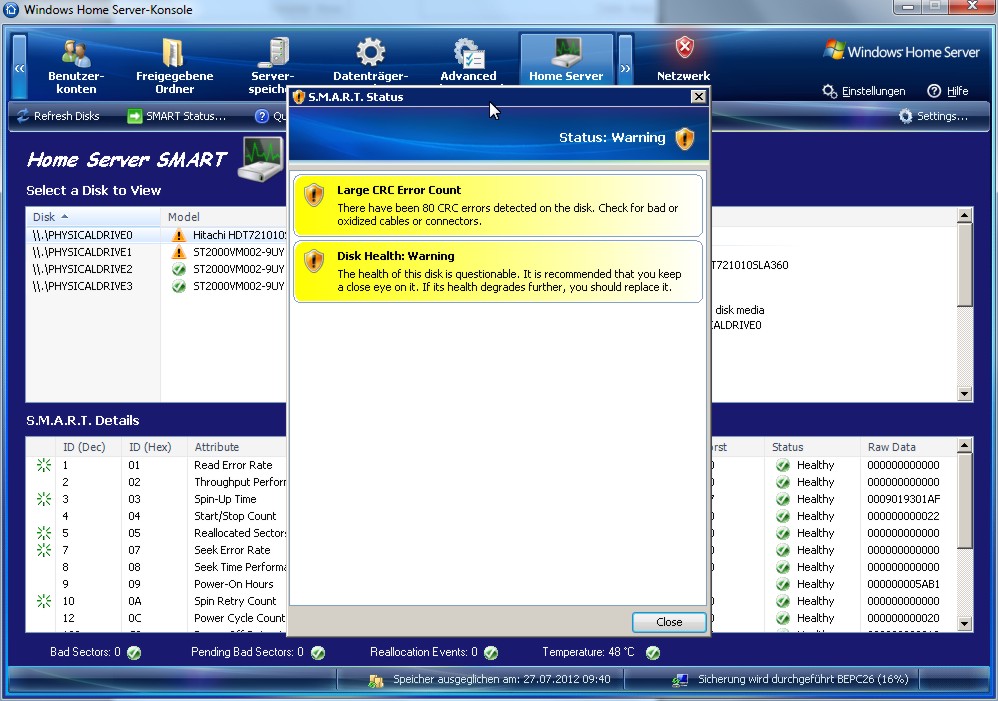Select disk \\.\PHYSICALDRIVE0
Screen dimensions: 998x701
point(83,235)
